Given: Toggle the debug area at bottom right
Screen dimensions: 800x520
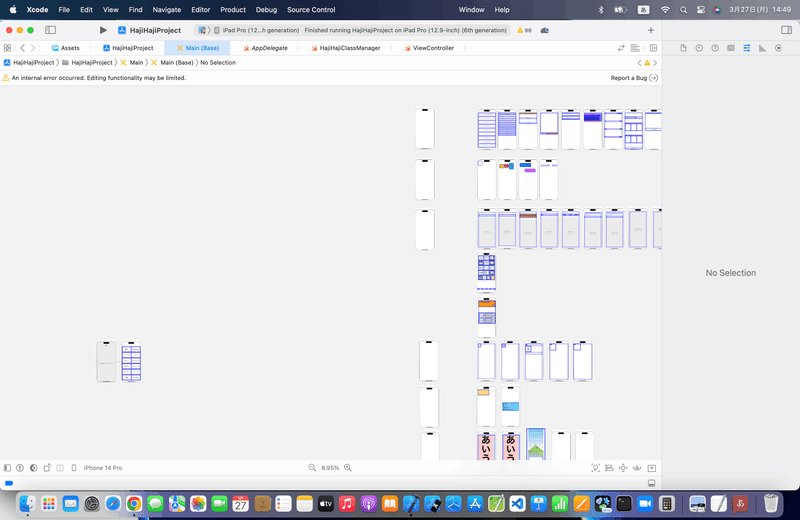Looking at the screenshot, I should (652, 483).
